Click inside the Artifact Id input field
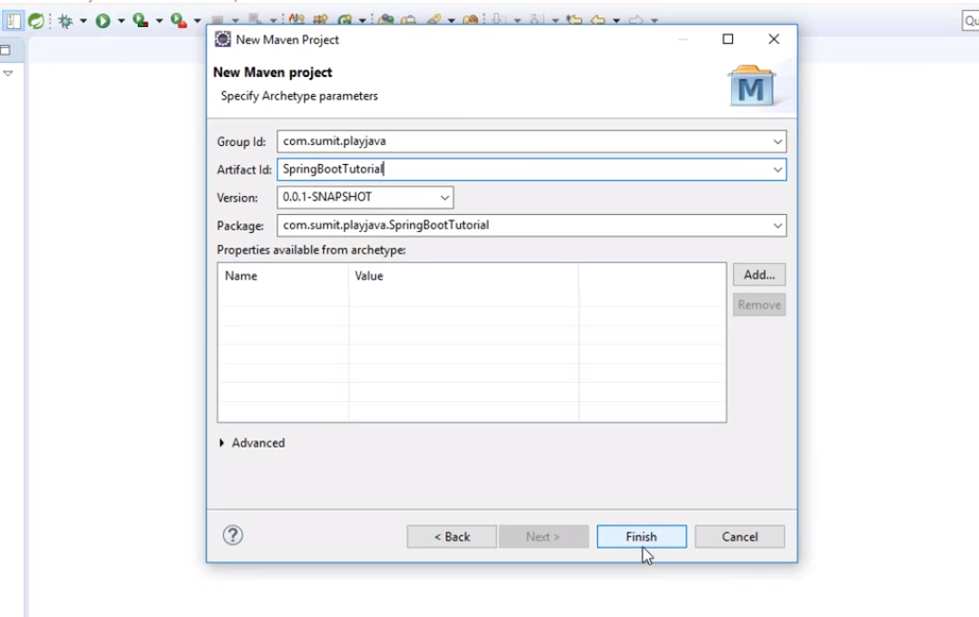This screenshot has height=617, width=979. (x=450, y=168)
